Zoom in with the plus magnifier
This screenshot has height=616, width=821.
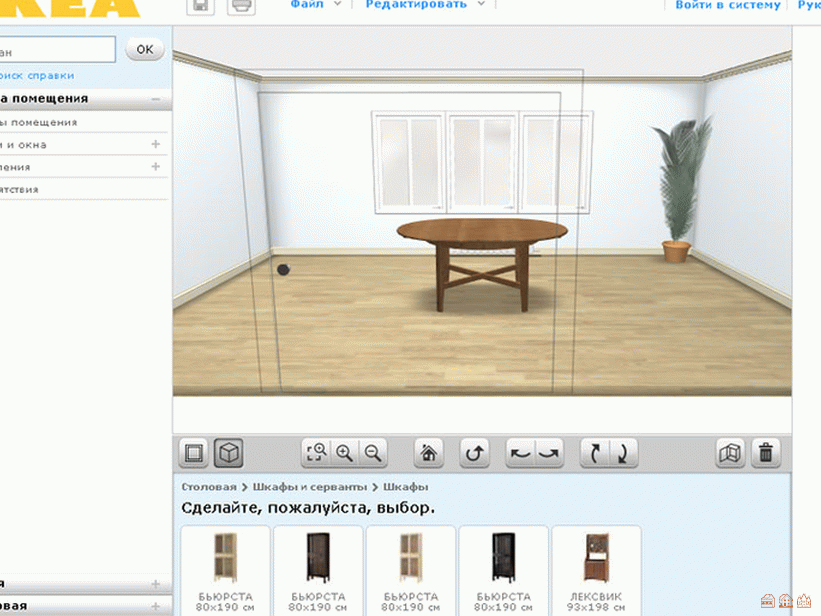pos(345,453)
